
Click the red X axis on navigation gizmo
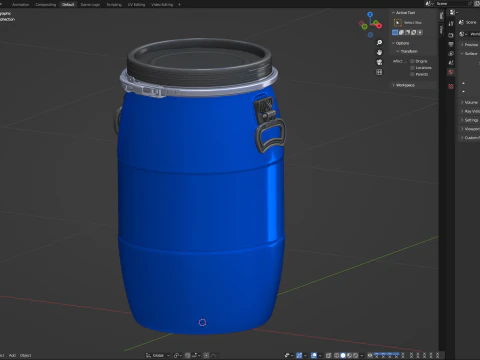379,26
